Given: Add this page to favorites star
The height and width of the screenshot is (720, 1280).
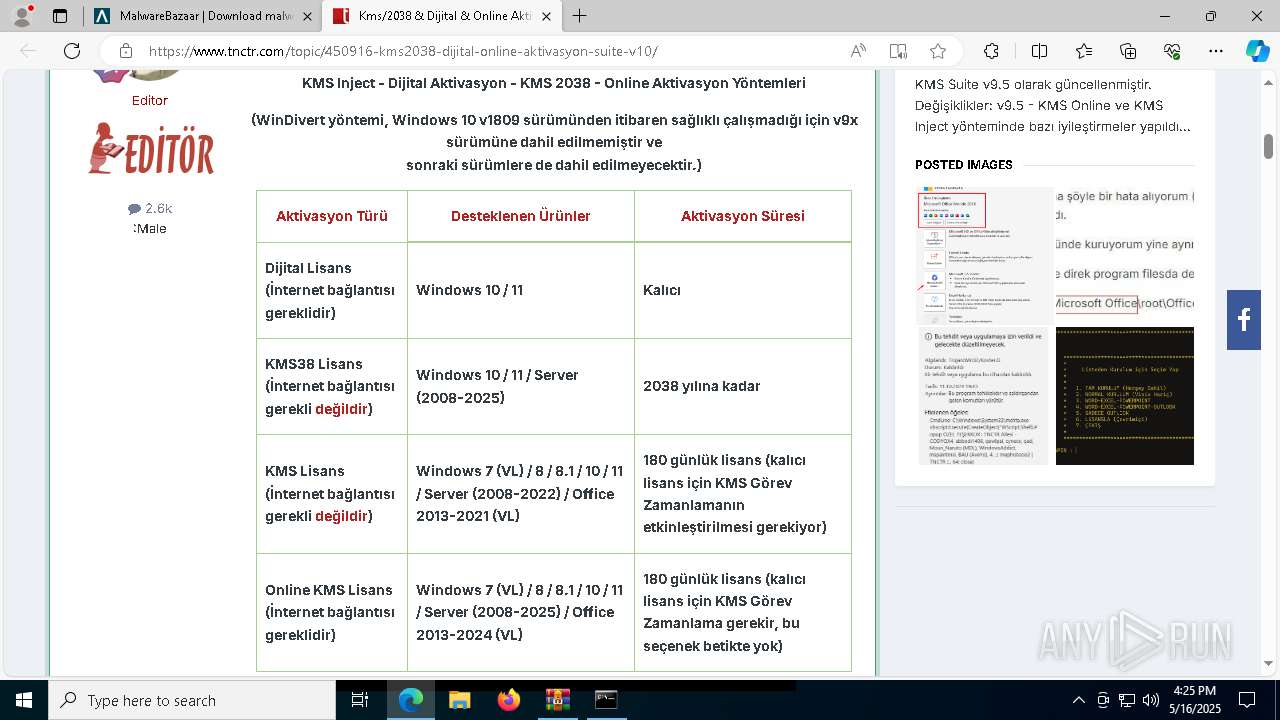Looking at the screenshot, I should point(937,51).
